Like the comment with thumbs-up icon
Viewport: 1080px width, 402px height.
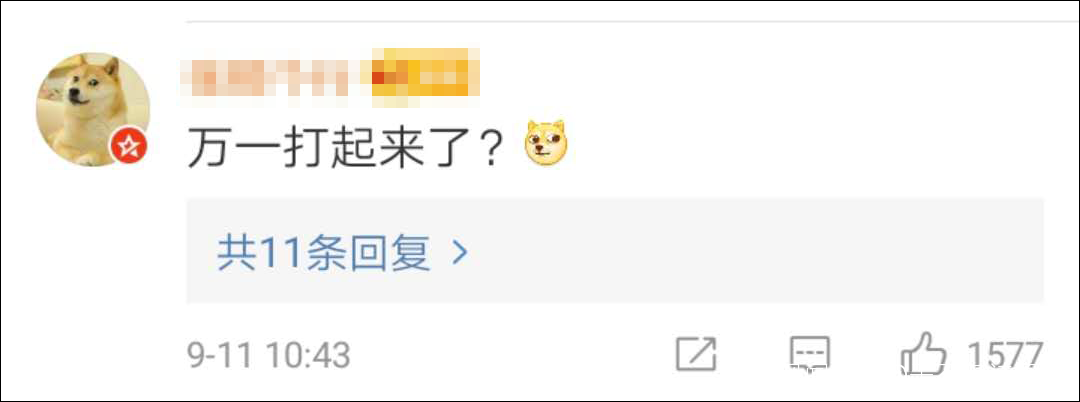click(x=923, y=352)
